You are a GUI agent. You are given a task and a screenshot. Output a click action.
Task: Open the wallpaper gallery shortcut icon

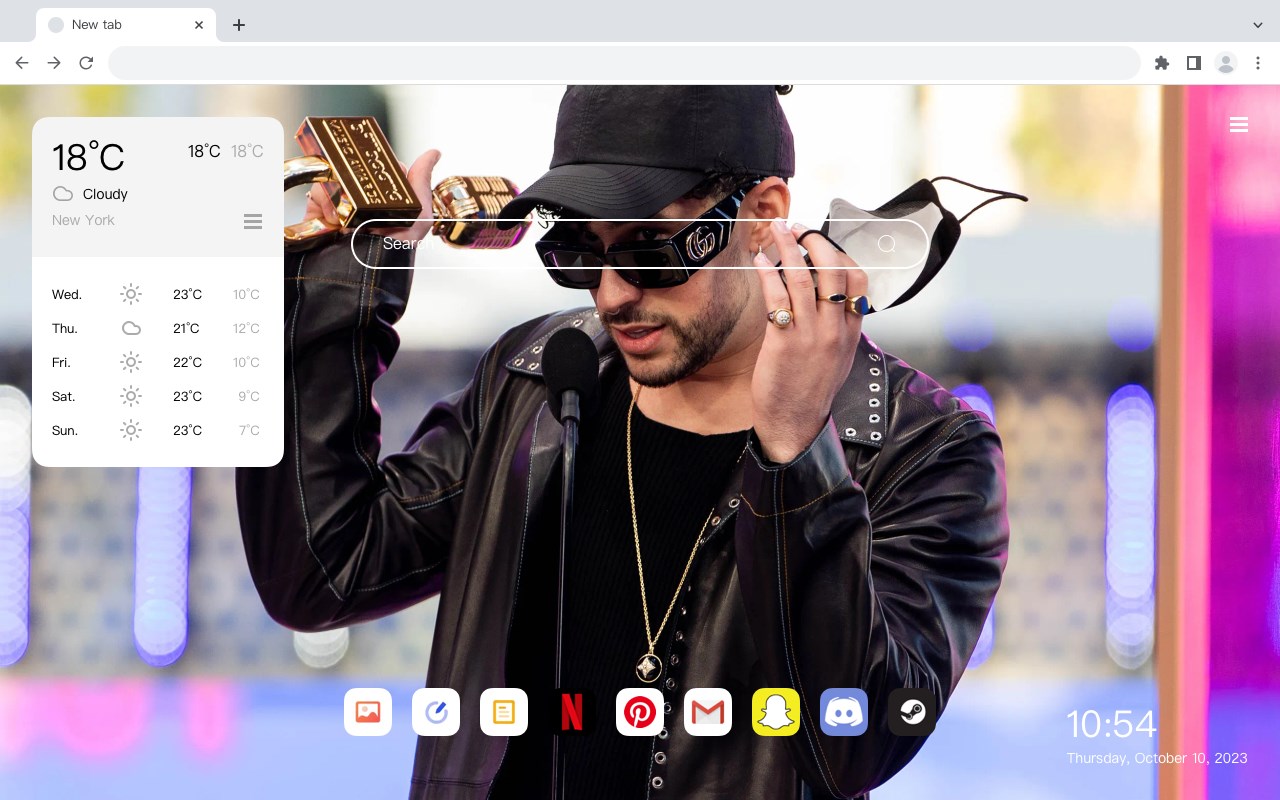368,712
